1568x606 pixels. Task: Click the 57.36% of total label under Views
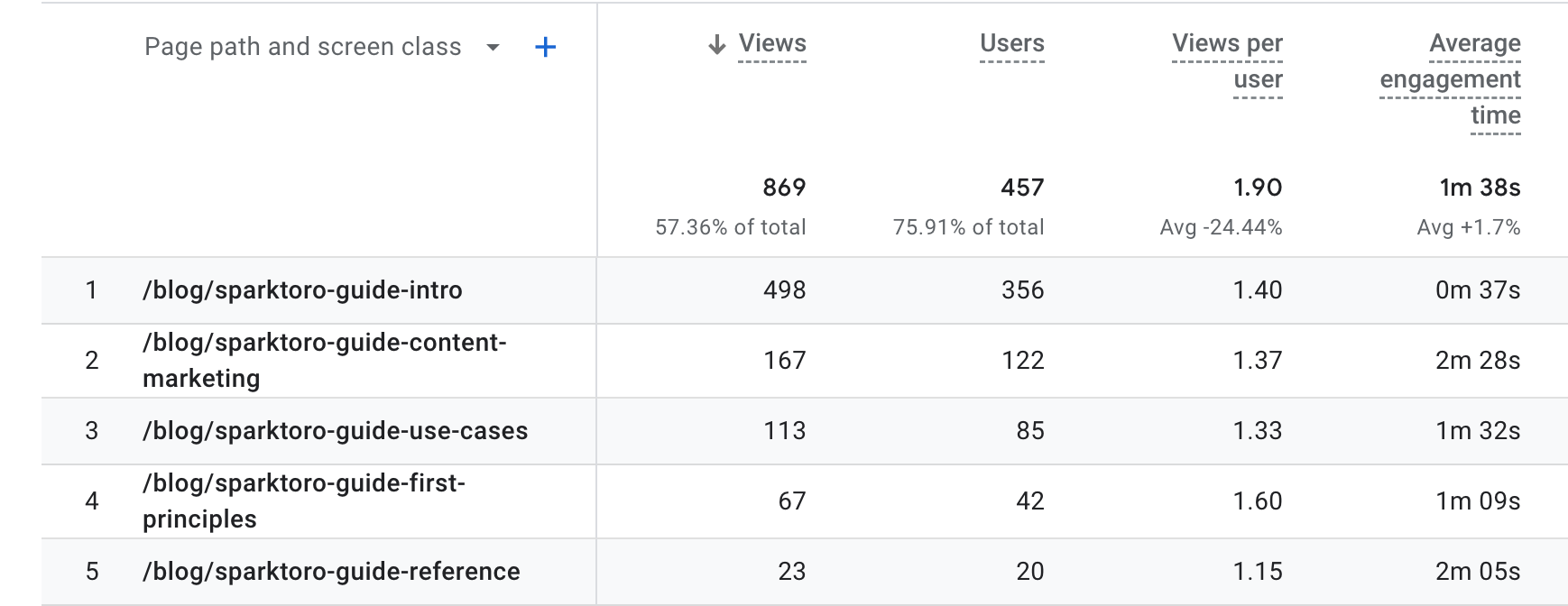click(x=729, y=227)
